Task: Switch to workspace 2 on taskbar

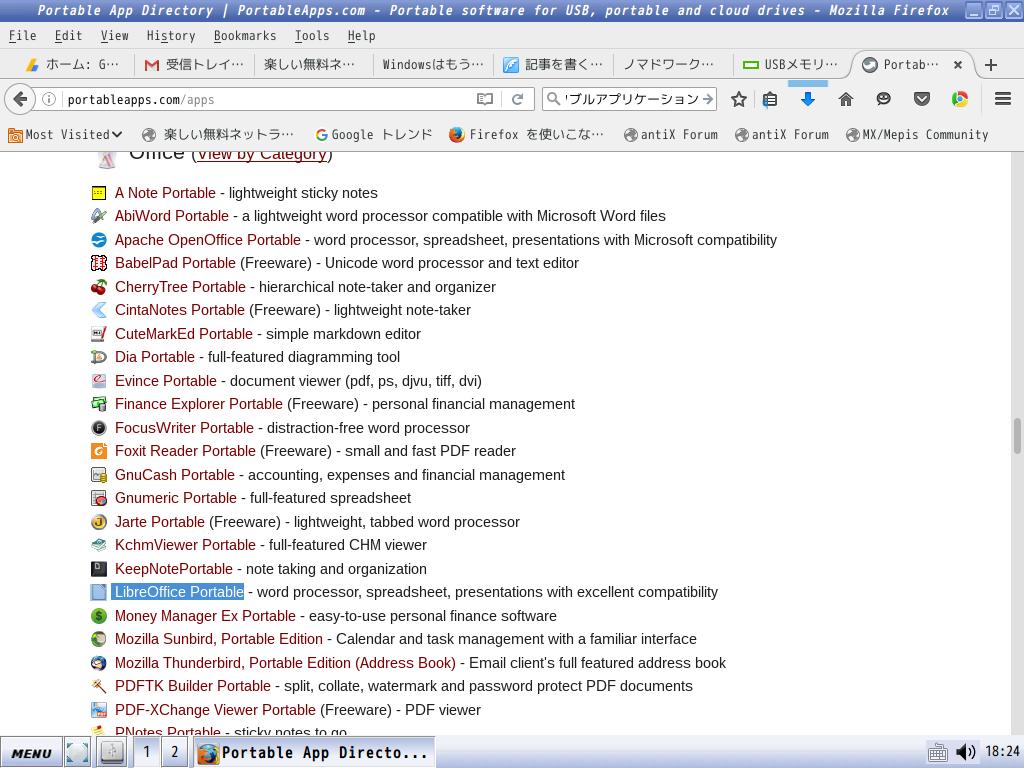Action: coord(174,752)
